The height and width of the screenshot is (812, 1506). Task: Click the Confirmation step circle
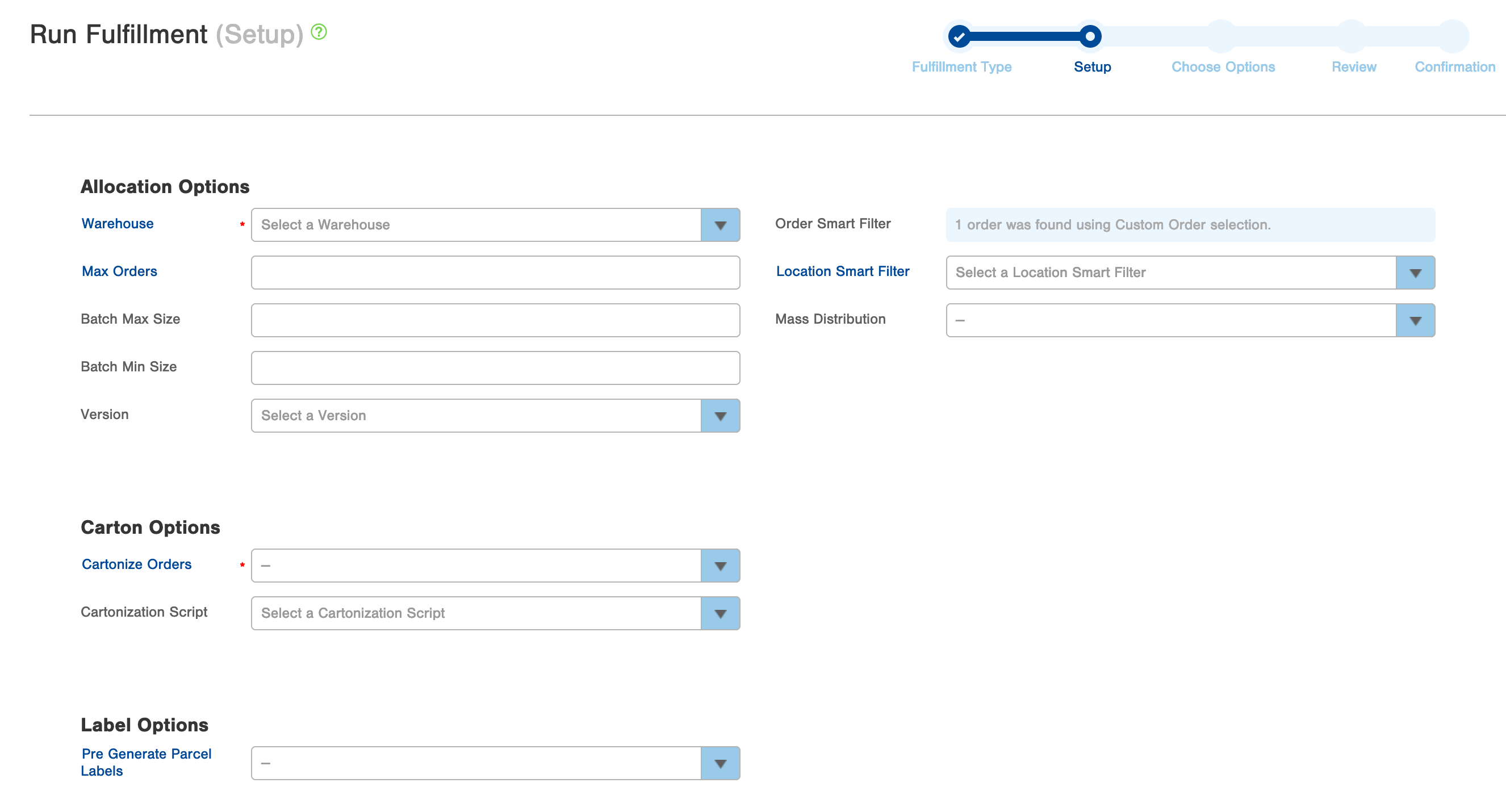coord(1453,37)
